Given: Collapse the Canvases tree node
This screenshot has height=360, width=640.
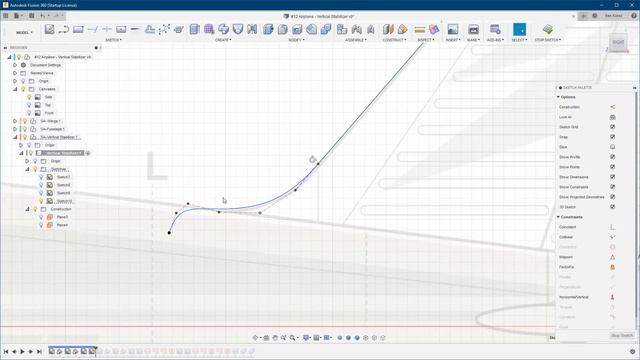Looking at the screenshot, I should pyautogui.click(x=15, y=89).
